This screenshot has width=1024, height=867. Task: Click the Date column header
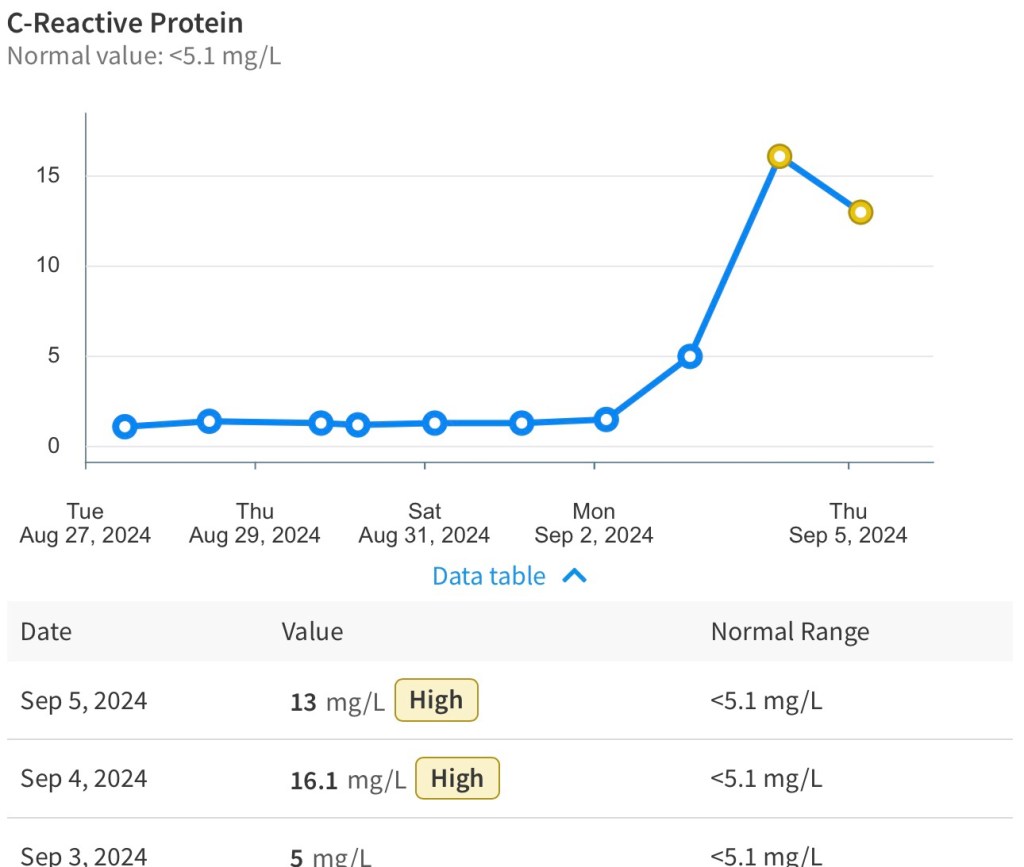tap(46, 631)
